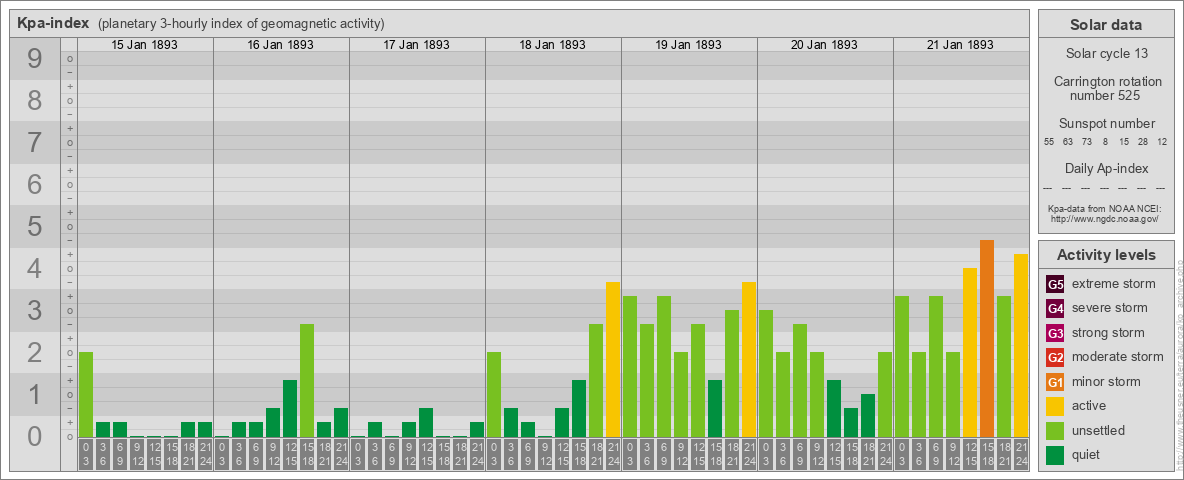Screen dimensions: 1184x480
Task: Click the '18 Jan 1893' date header
Action: (x=553, y=45)
